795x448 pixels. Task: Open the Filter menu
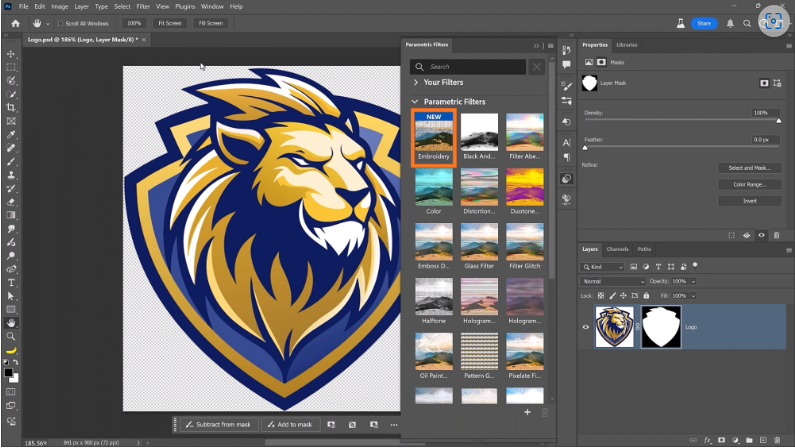143,7
